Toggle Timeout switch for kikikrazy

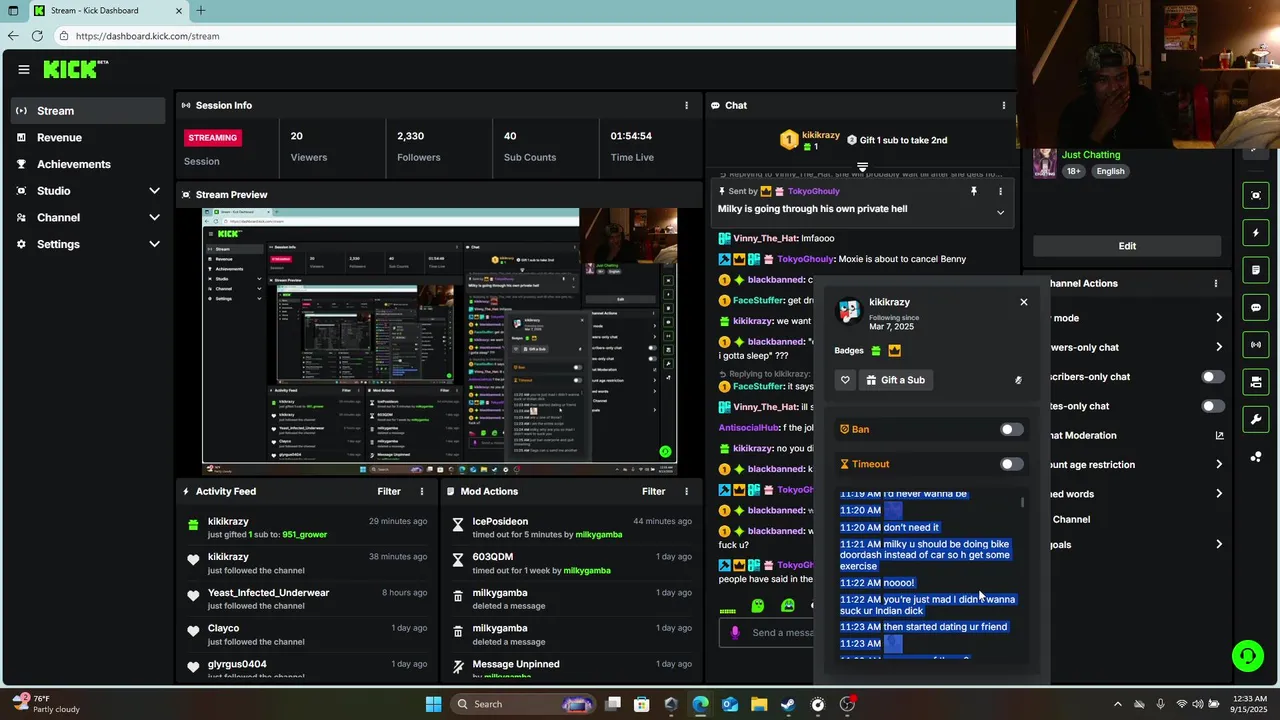tap(1012, 464)
